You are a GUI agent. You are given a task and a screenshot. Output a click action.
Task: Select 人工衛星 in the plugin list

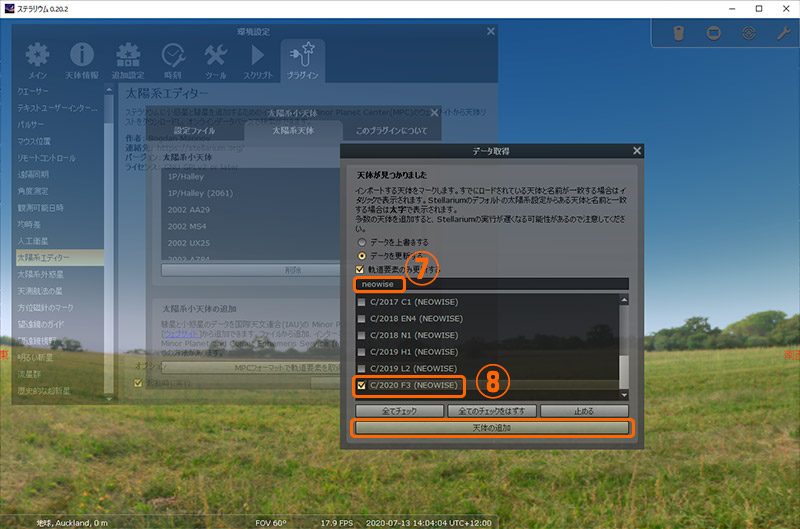pos(60,241)
